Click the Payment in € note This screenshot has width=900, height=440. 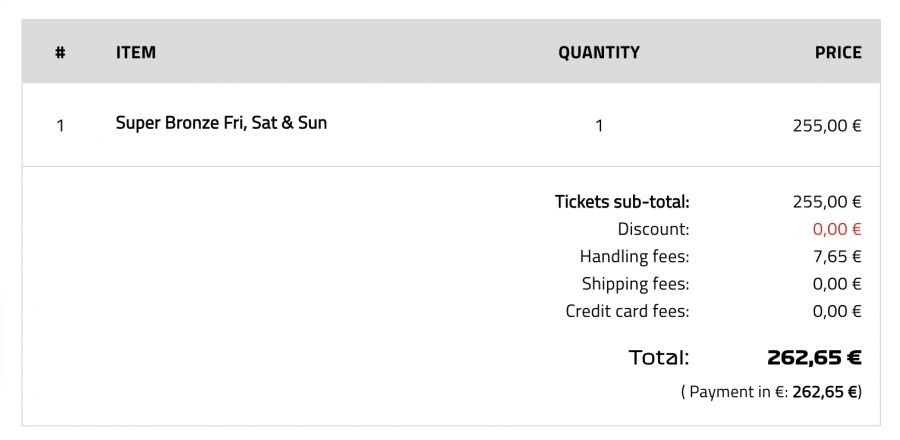(770, 392)
